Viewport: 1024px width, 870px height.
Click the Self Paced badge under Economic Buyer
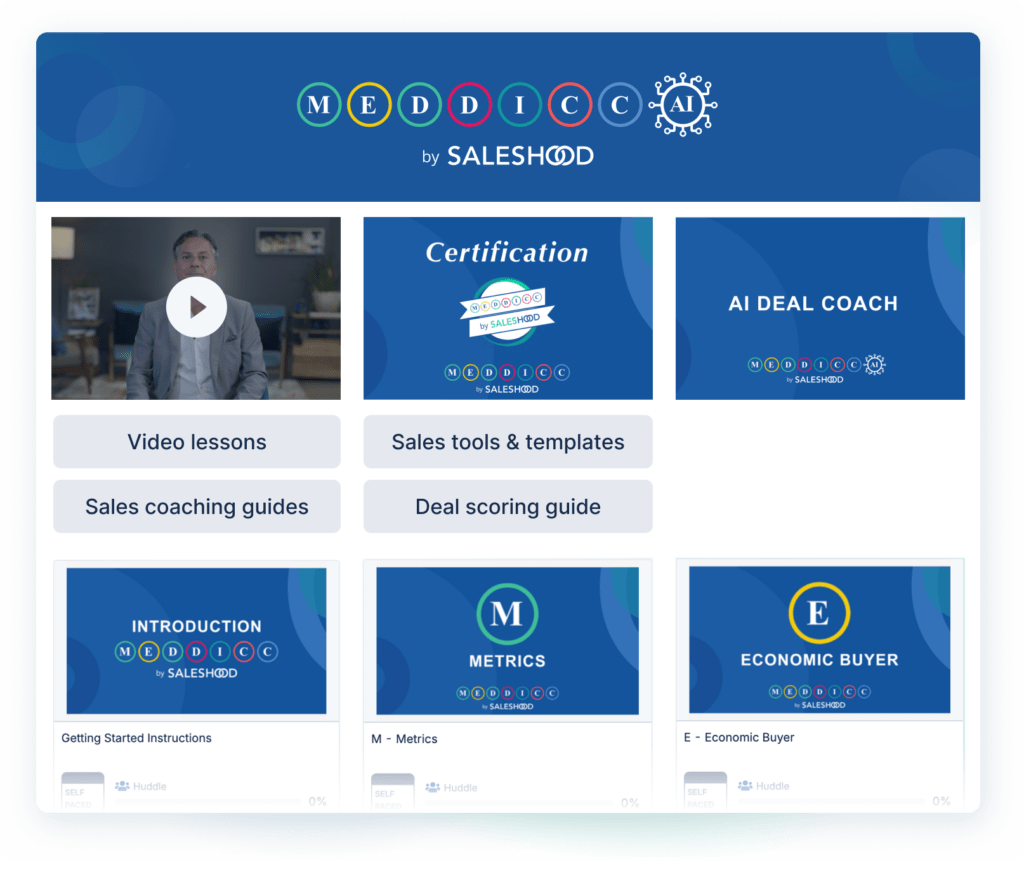tap(705, 791)
